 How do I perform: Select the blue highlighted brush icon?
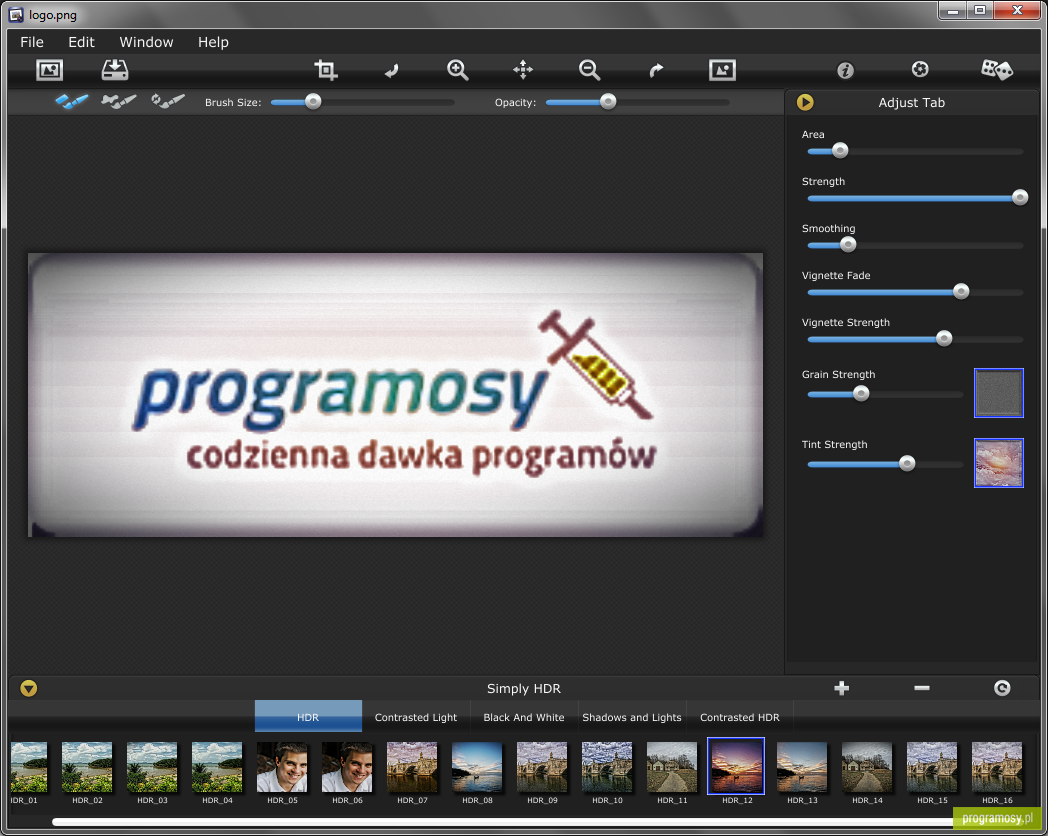72,102
